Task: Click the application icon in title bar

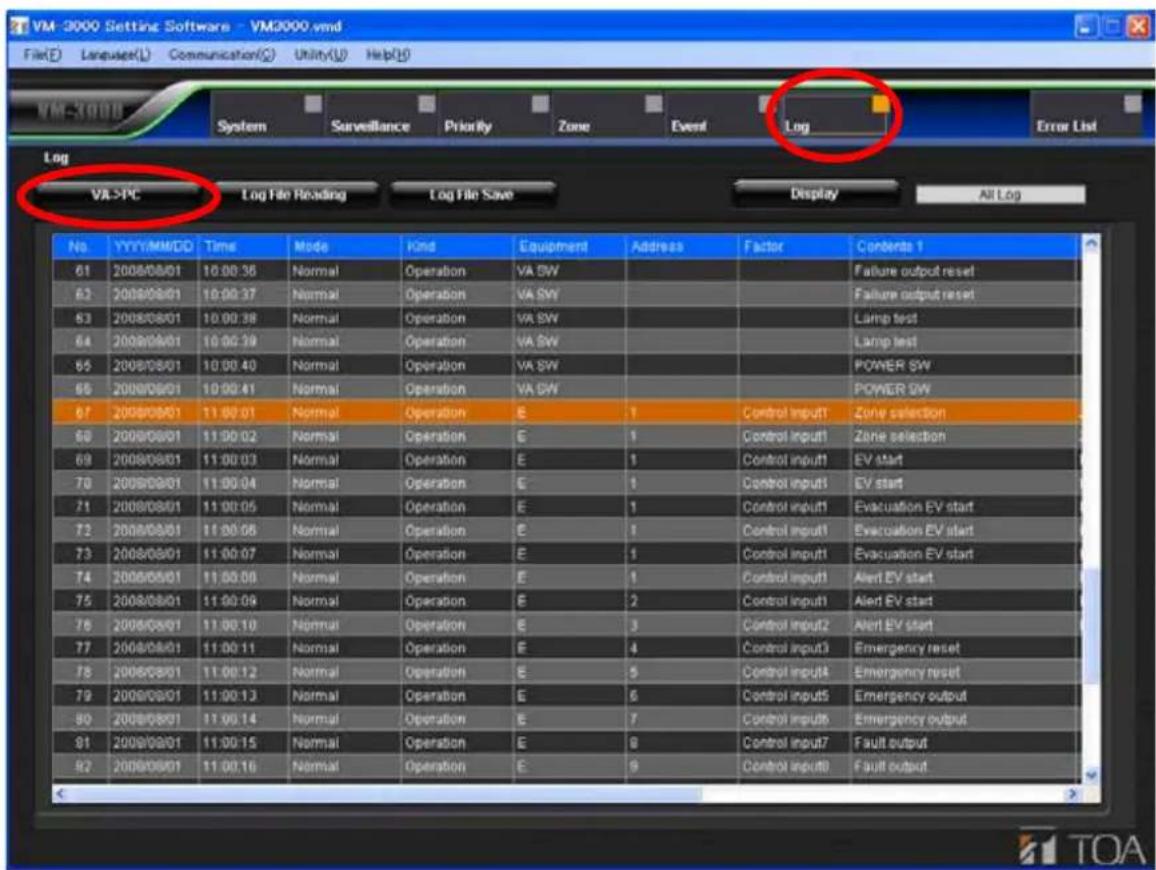Action: [x=18, y=27]
